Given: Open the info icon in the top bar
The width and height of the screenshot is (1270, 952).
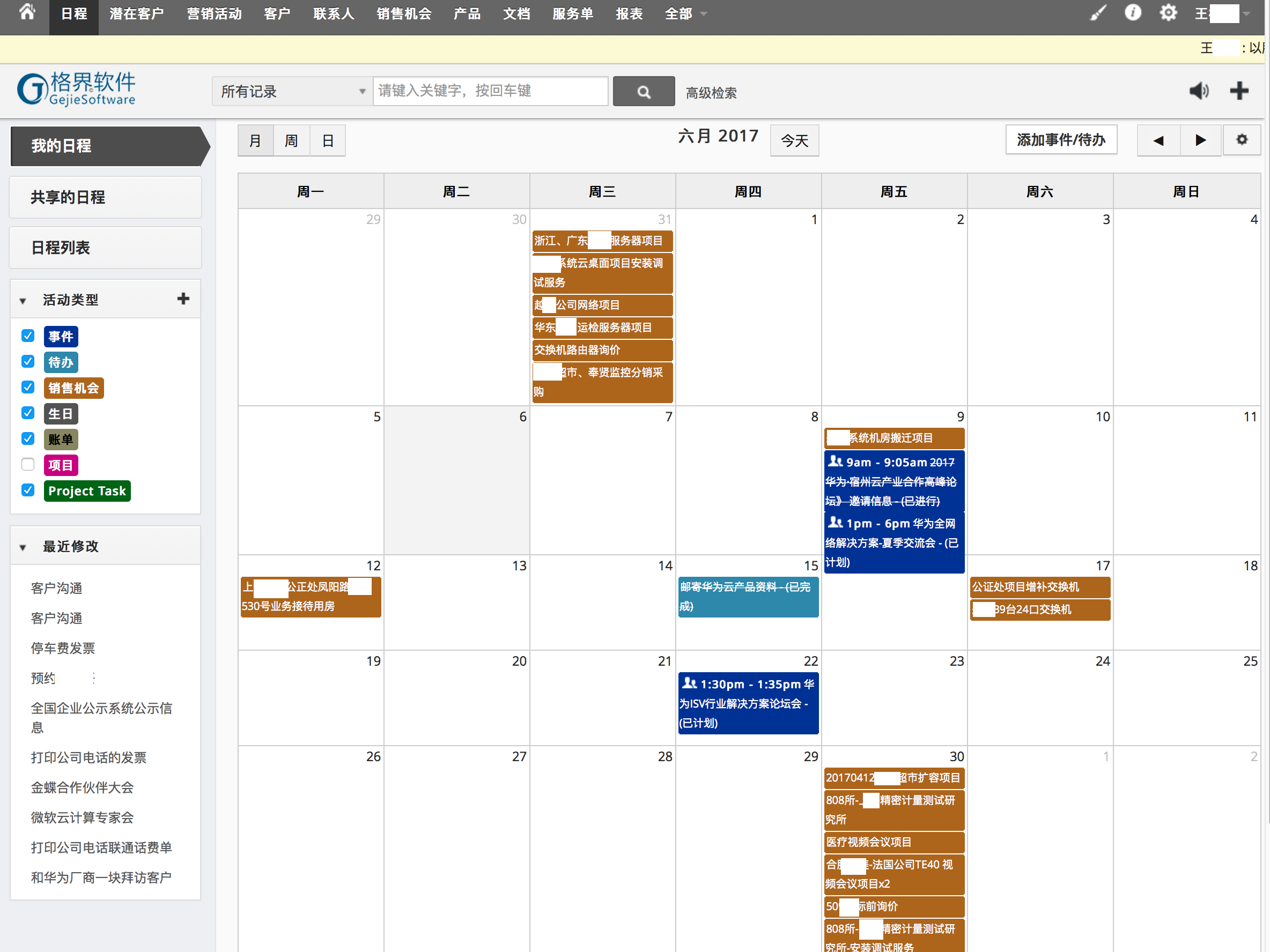Looking at the screenshot, I should point(1132,13).
